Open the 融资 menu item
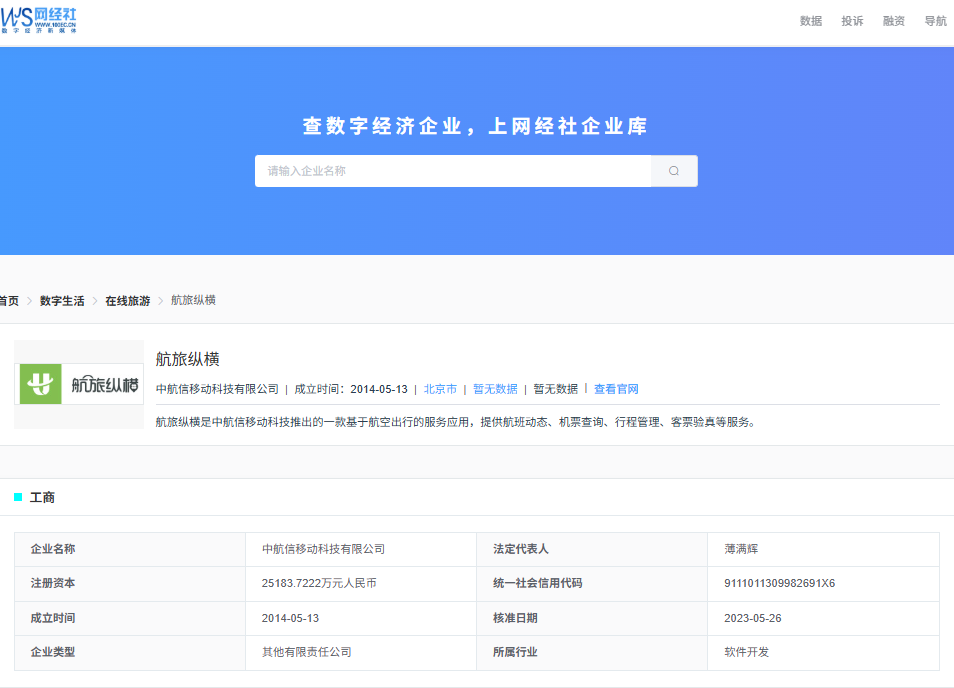The height and width of the screenshot is (688, 954). (x=893, y=21)
